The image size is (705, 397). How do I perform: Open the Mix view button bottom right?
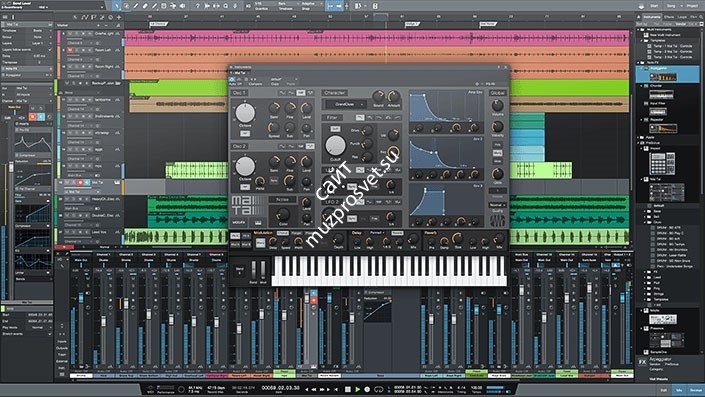[679, 390]
